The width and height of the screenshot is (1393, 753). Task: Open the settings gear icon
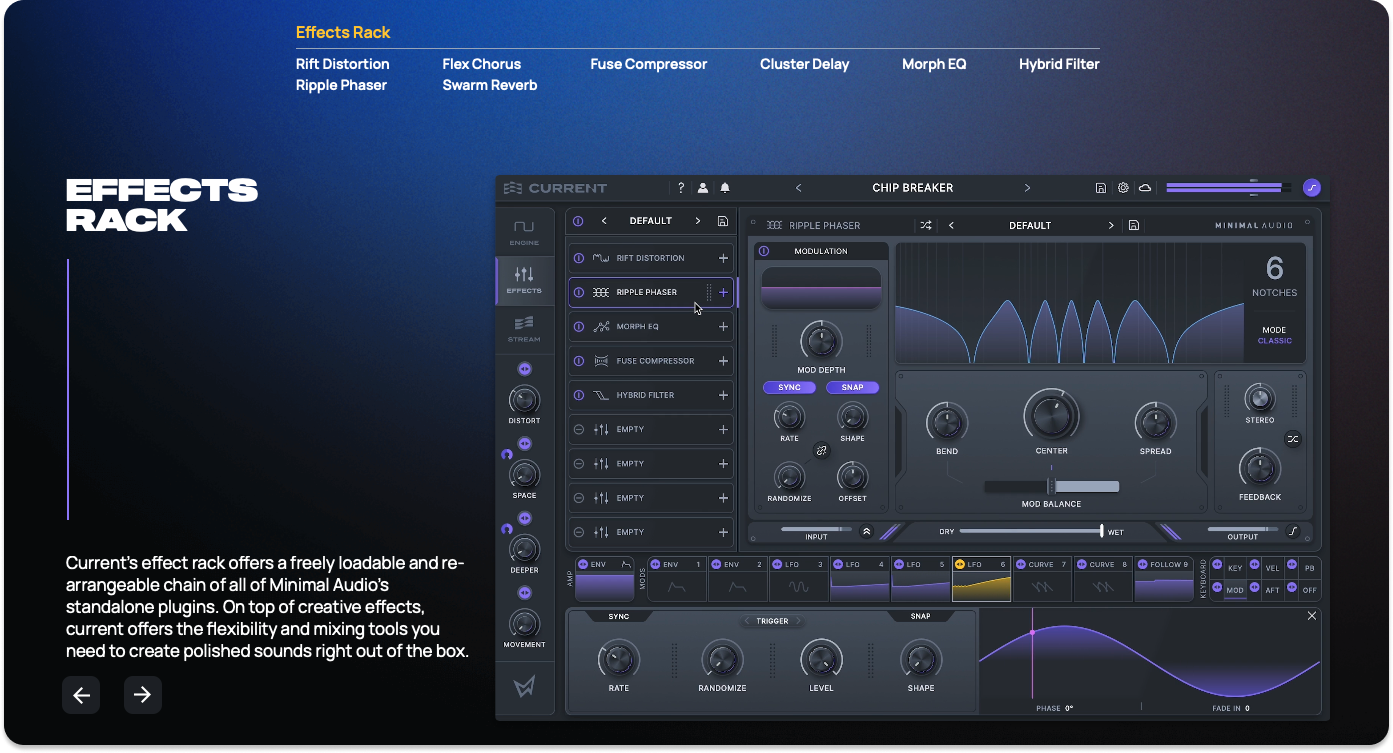1123,188
